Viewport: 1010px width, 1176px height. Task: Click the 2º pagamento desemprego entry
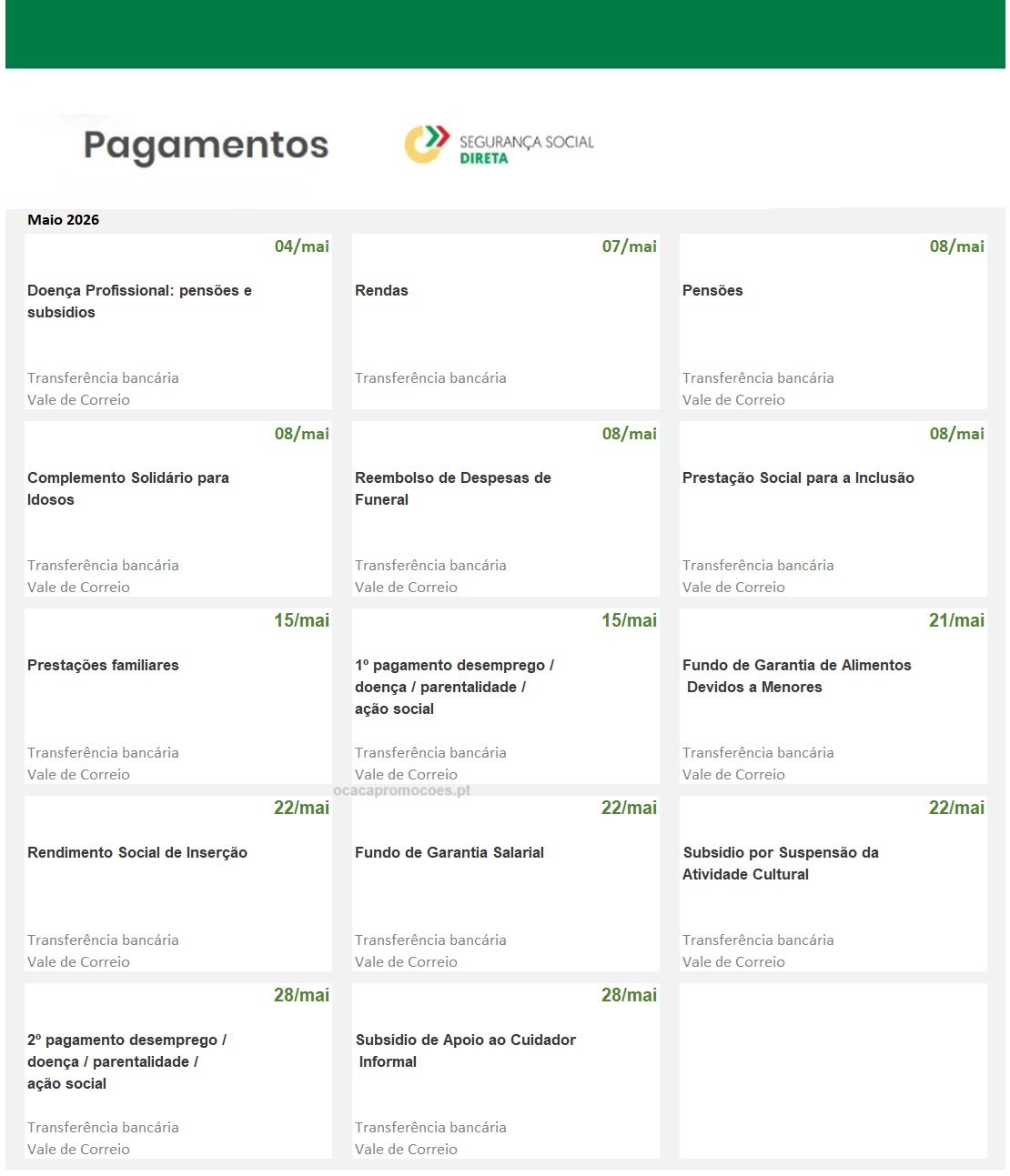[126, 1061]
